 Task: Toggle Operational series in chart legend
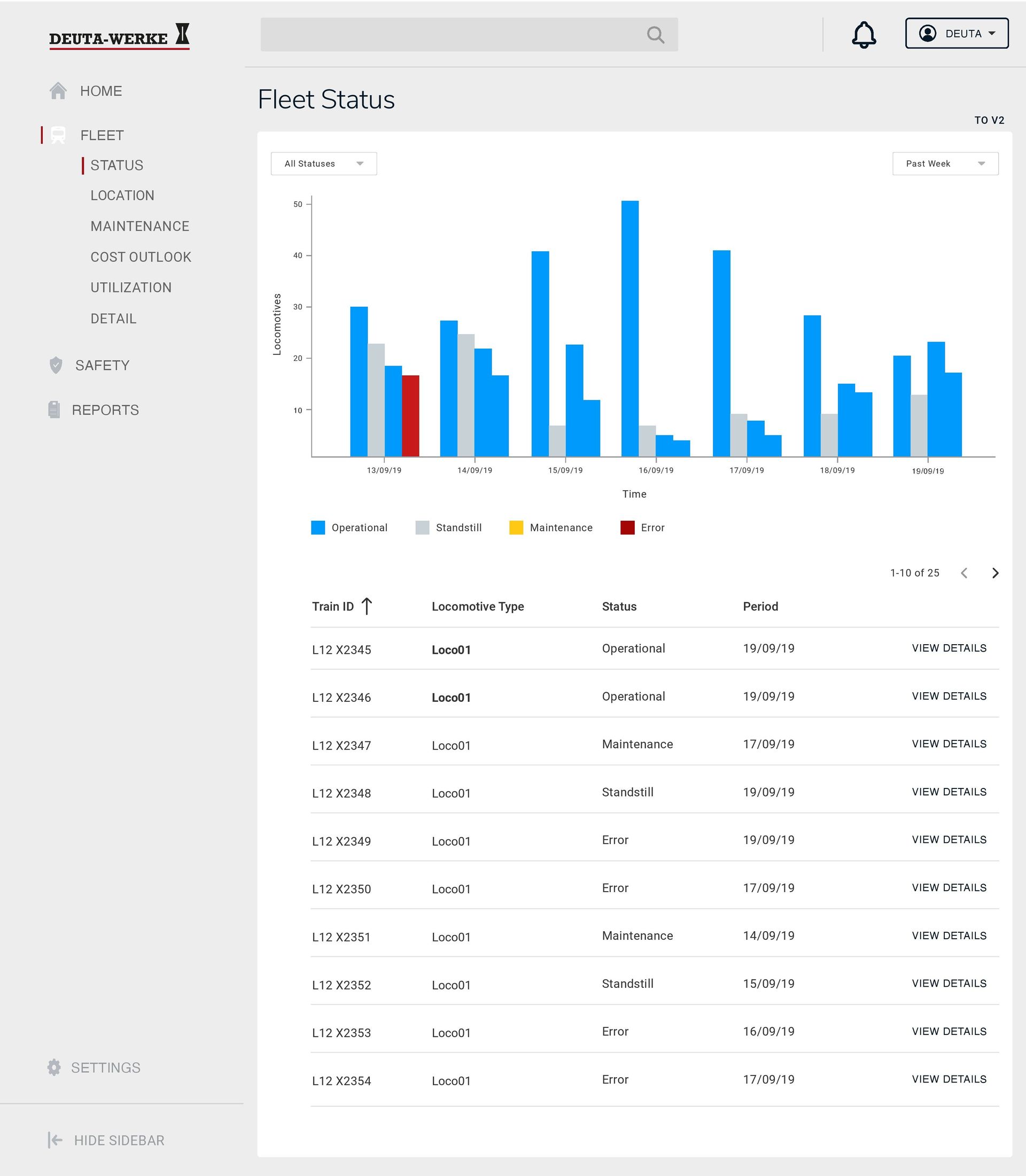(x=318, y=528)
